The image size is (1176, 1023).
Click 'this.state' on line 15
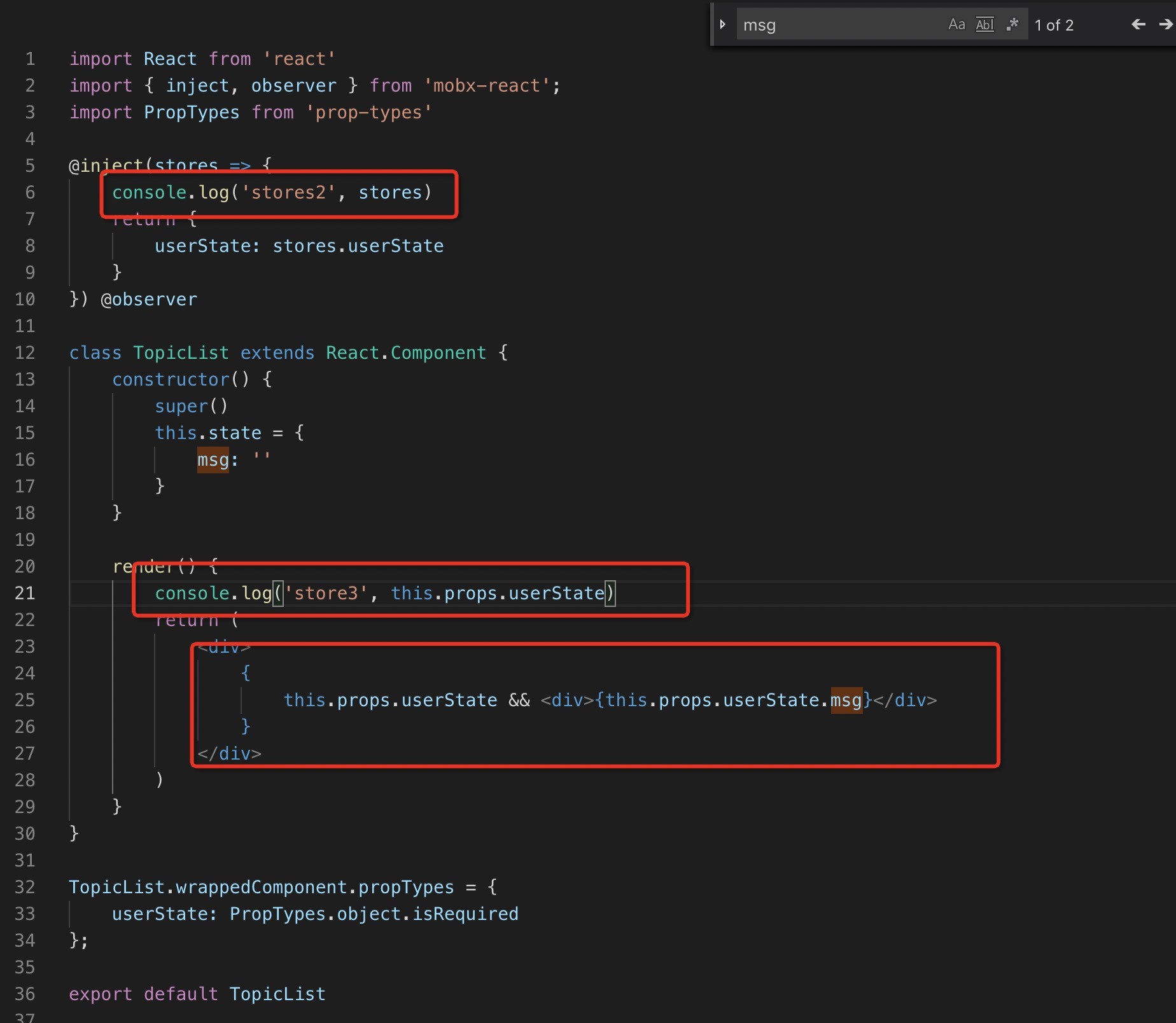[x=208, y=433]
